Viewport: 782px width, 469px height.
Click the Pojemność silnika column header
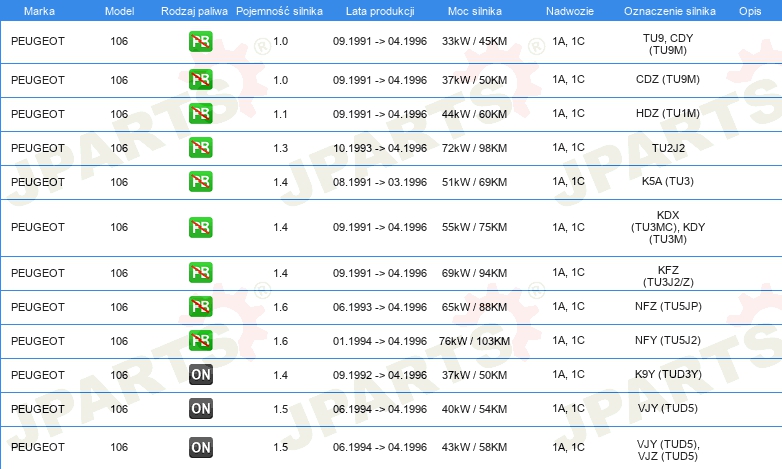(279, 11)
